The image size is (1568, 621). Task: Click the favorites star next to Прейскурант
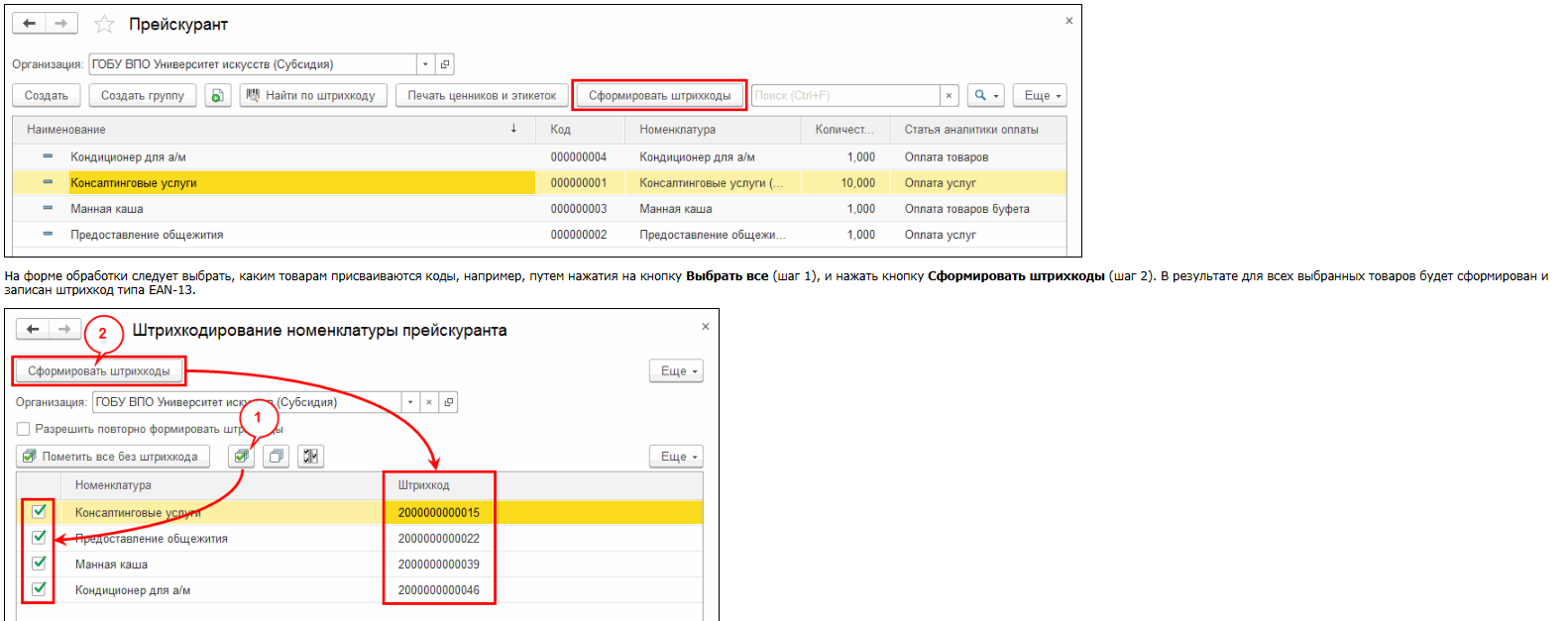pos(104,25)
